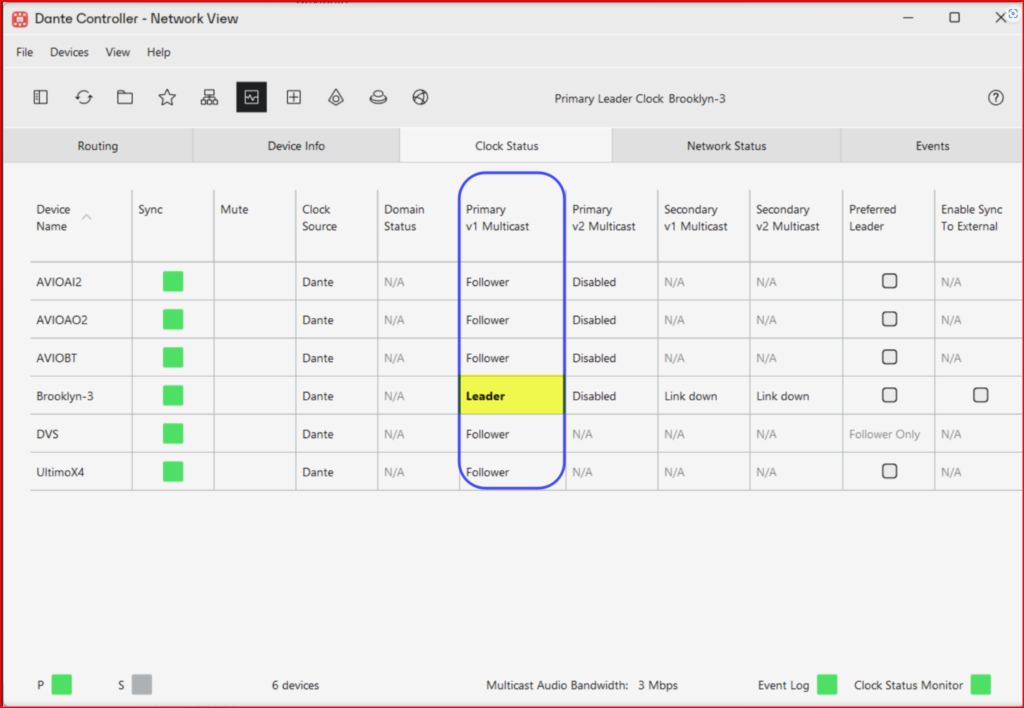Enable Preferred Leader for AVIOAI2
Screen dimensions: 1024x708
point(889,281)
